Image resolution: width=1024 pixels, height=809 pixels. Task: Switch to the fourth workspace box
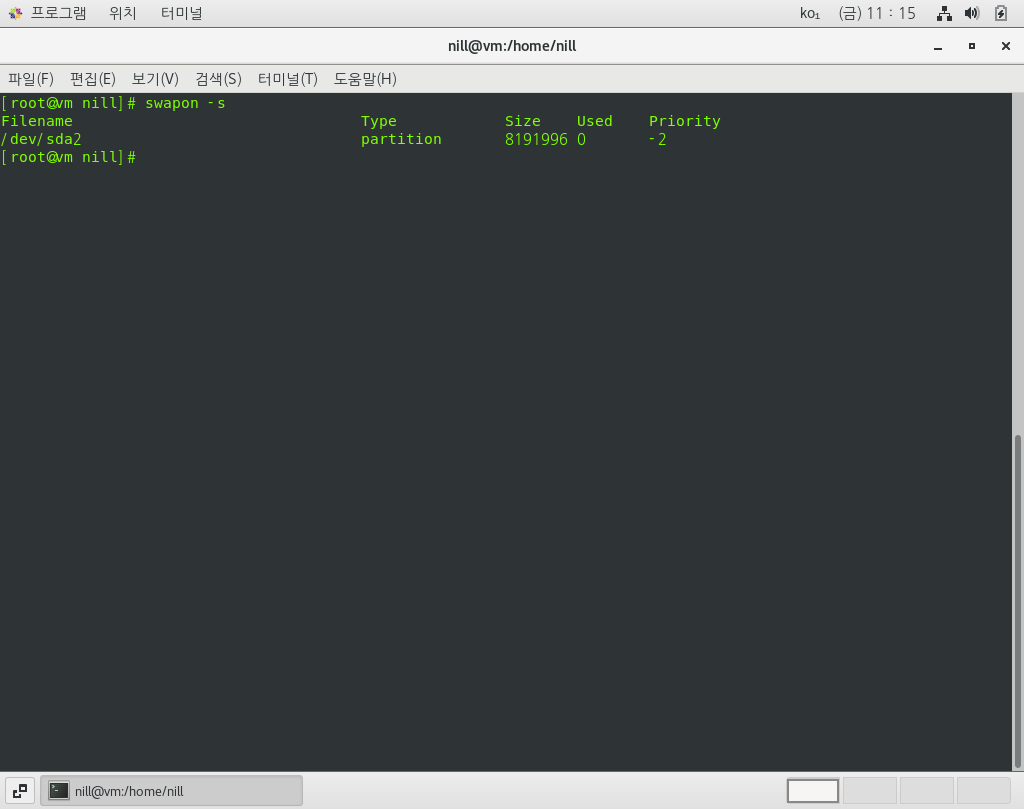pyautogui.click(x=984, y=791)
